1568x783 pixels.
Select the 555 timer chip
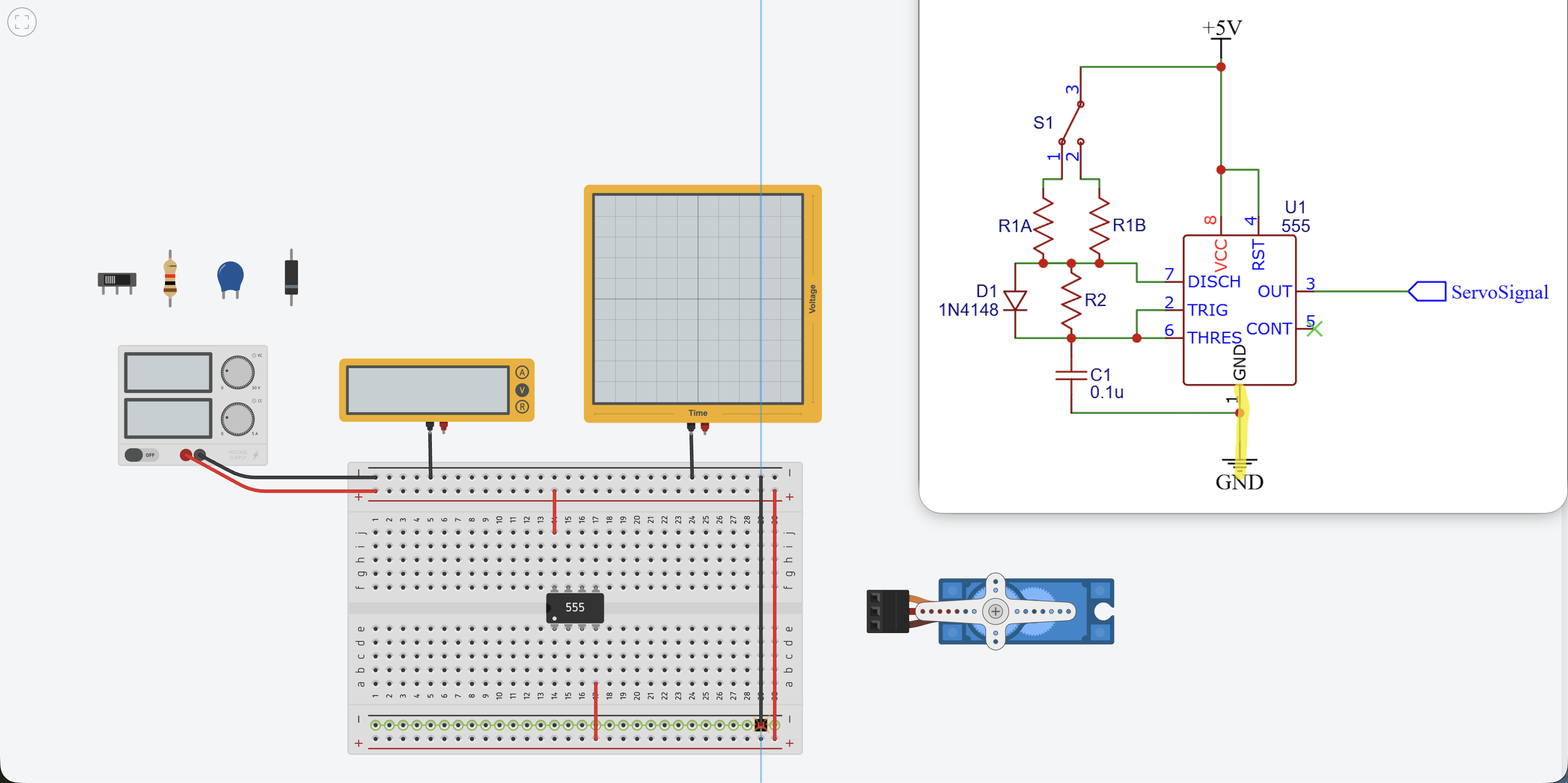click(x=574, y=607)
